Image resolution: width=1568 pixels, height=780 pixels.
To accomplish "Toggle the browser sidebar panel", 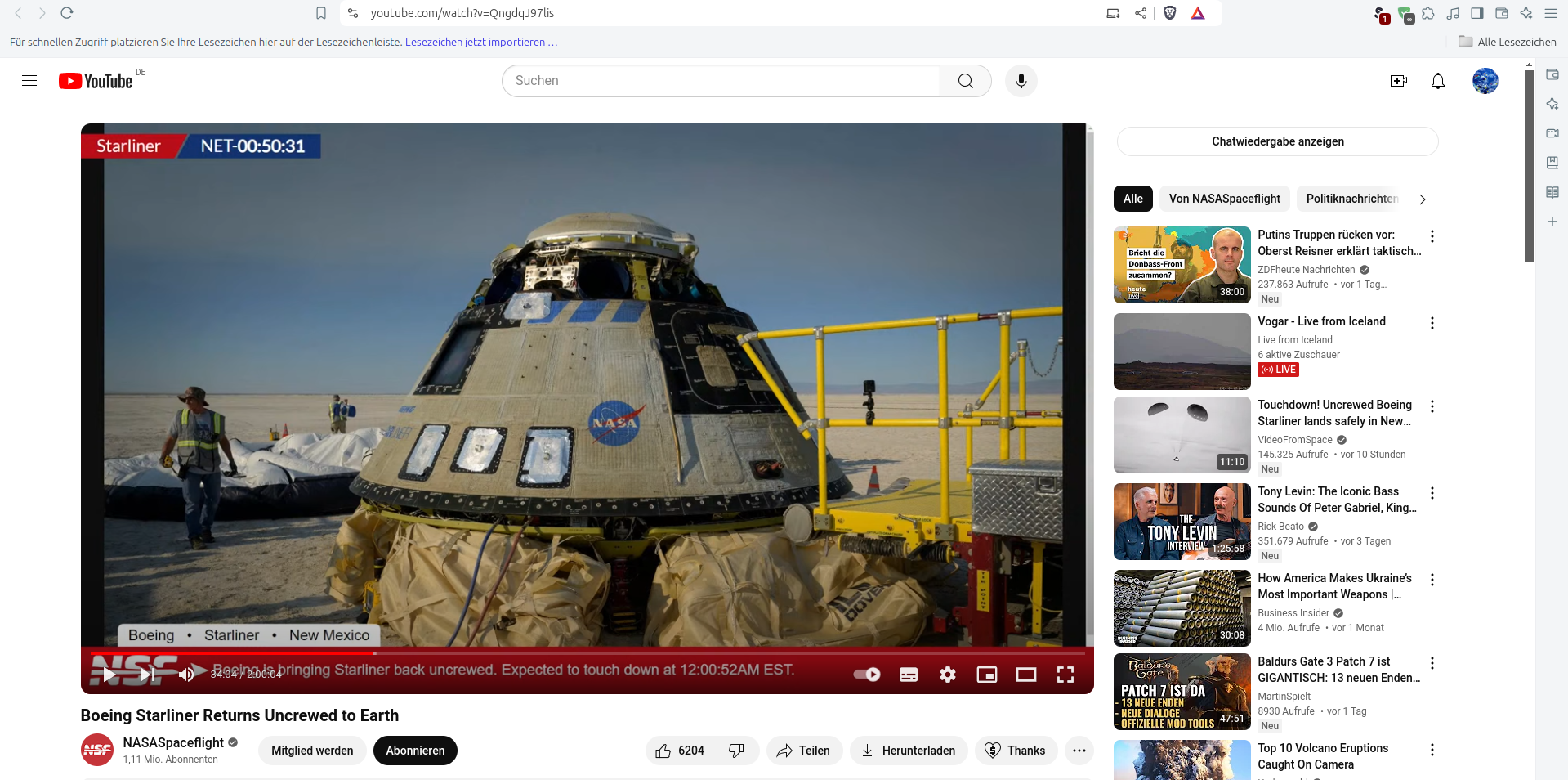I will (x=1477, y=13).
